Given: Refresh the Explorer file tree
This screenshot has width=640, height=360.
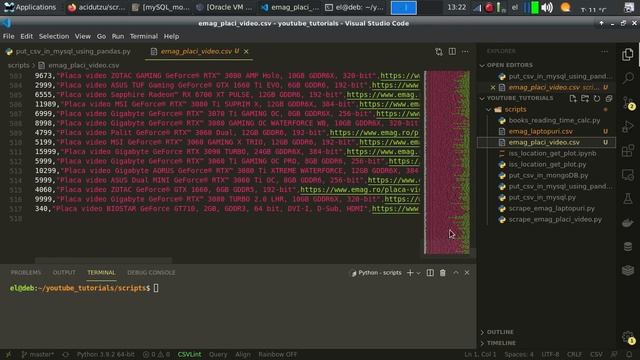Looking at the screenshot, I should 597,98.
